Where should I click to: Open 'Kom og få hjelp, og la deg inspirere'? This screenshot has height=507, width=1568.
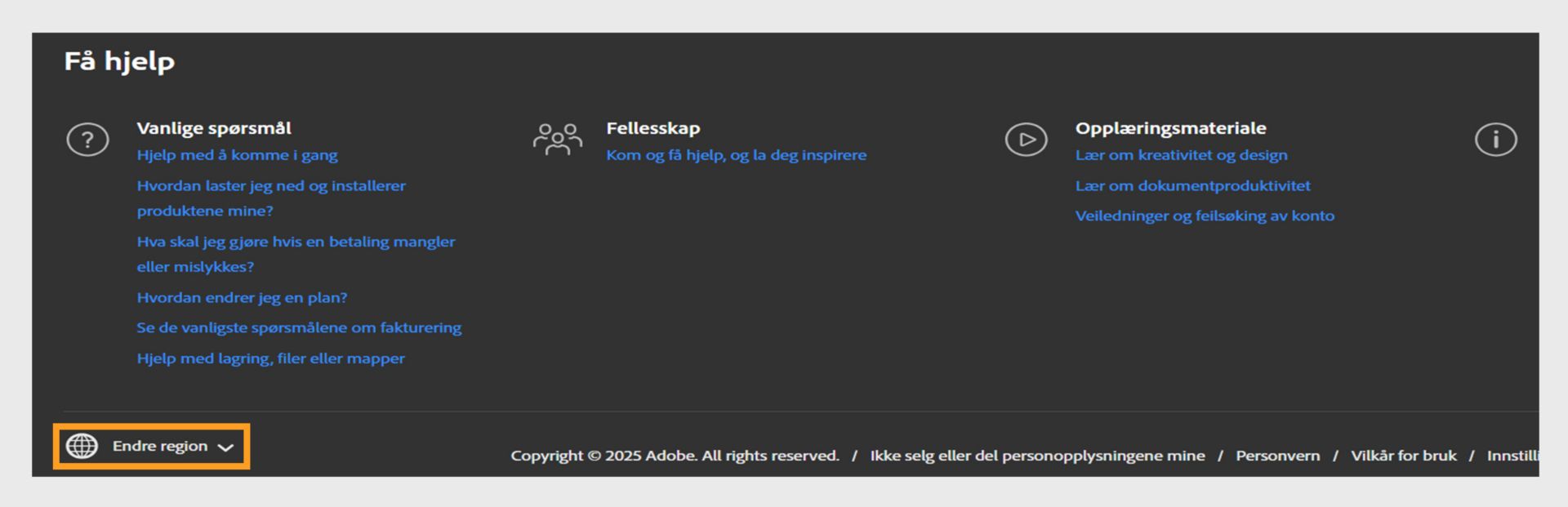[x=736, y=155]
